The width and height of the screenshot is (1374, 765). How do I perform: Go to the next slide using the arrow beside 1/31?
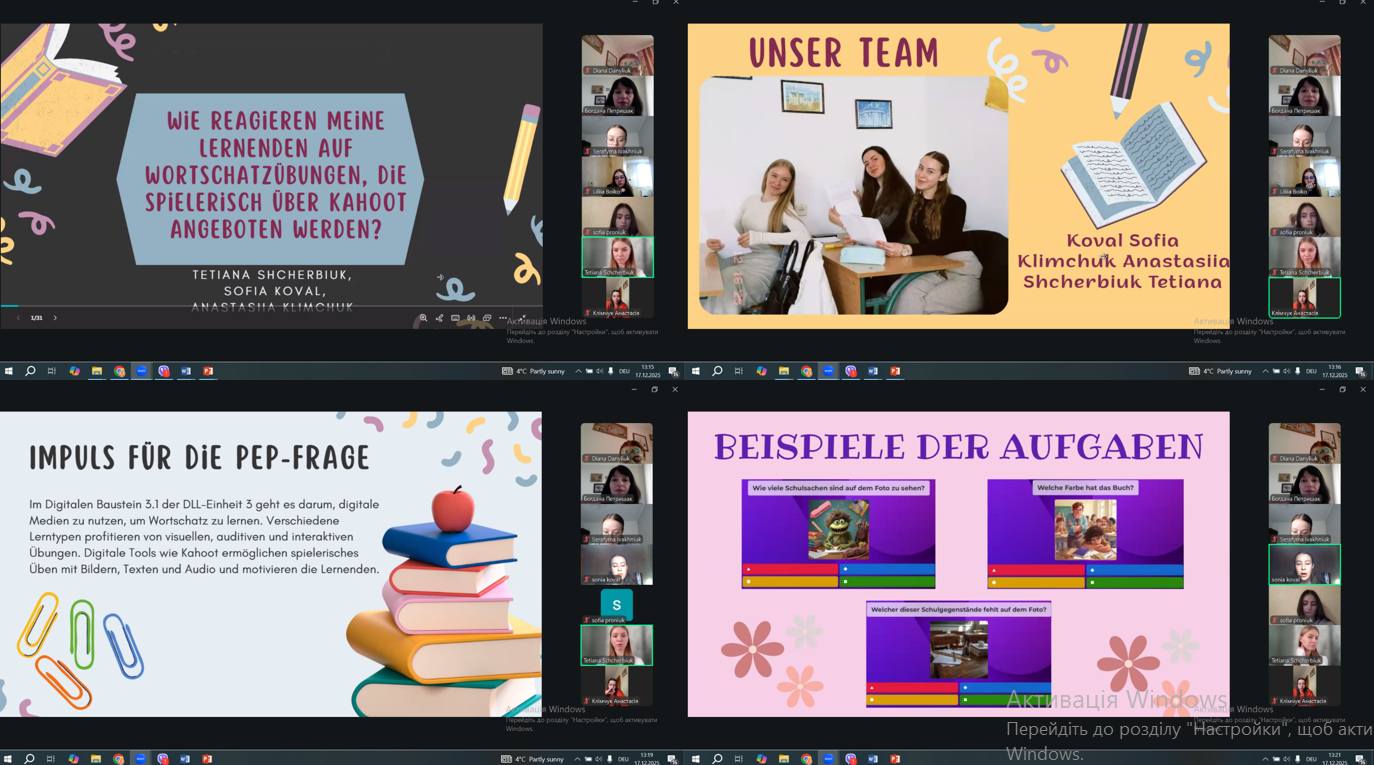55,318
